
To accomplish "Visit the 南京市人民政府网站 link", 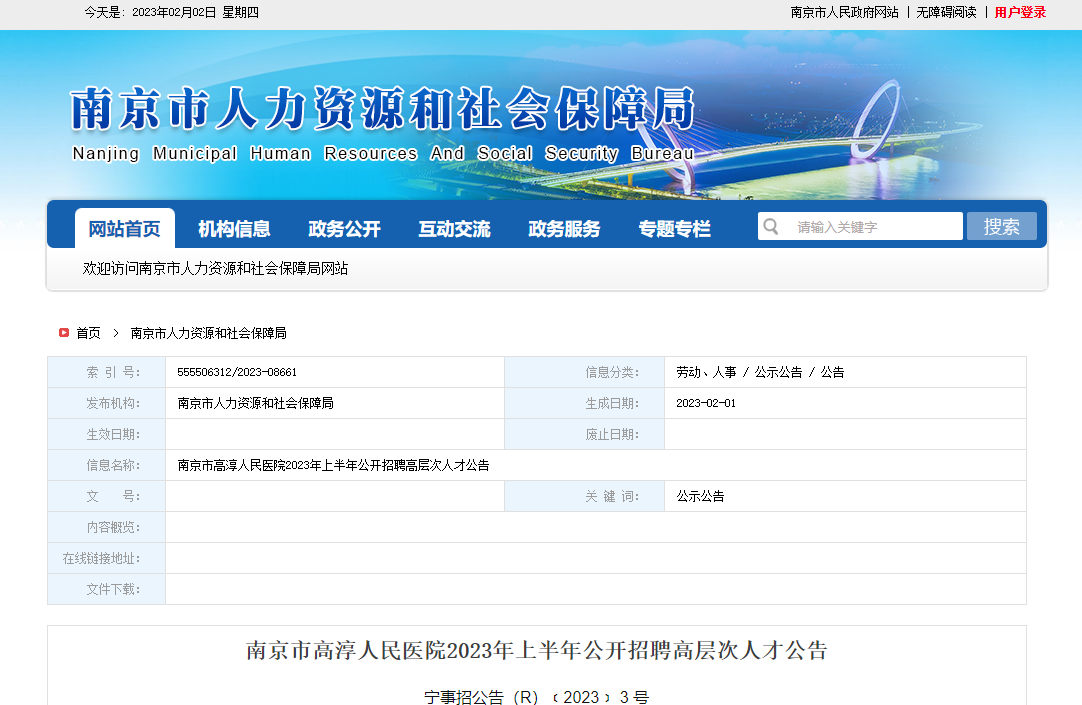I will coord(844,12).
